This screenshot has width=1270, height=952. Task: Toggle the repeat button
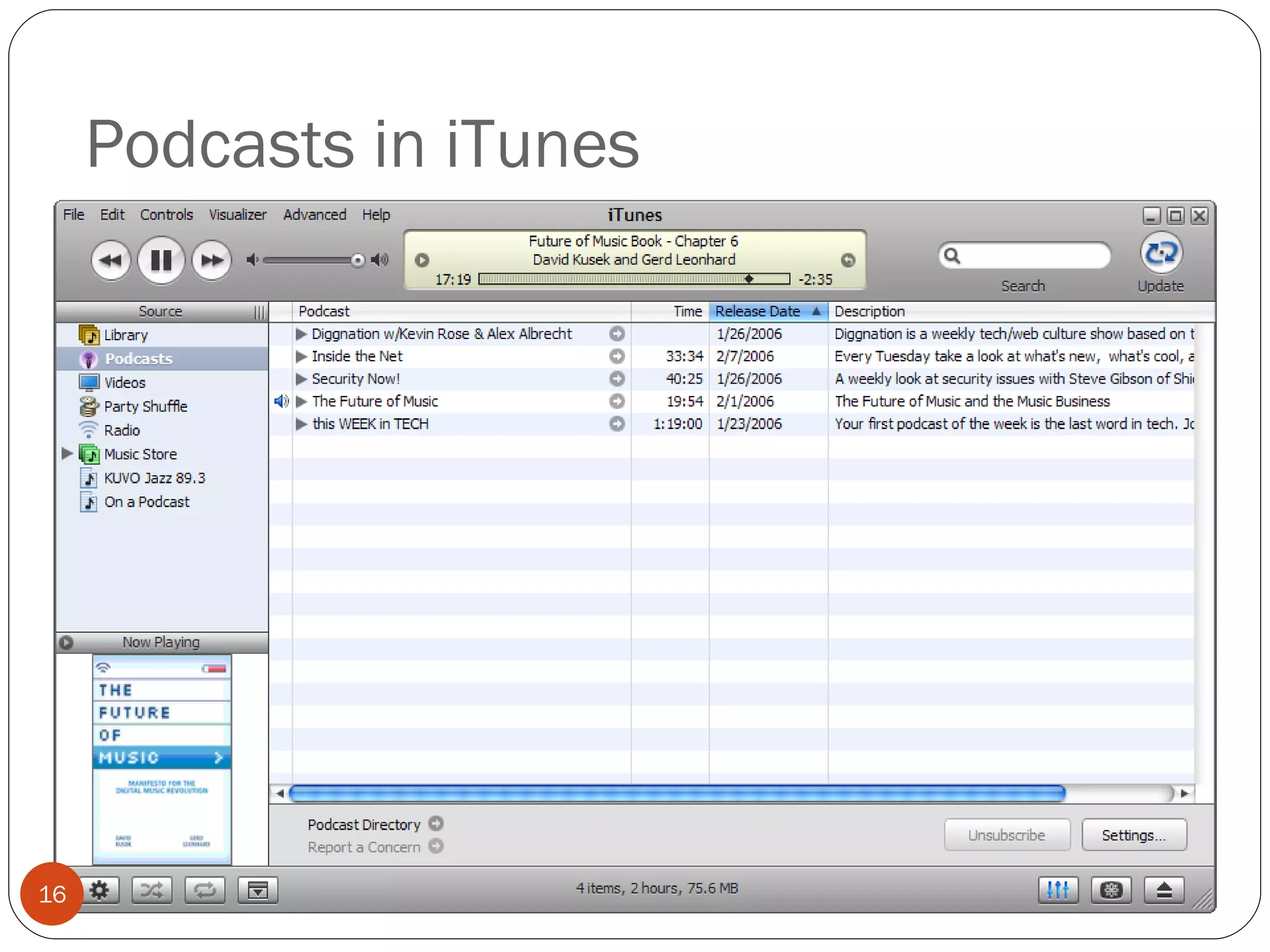pyautogui.click(x=205, y=891)
